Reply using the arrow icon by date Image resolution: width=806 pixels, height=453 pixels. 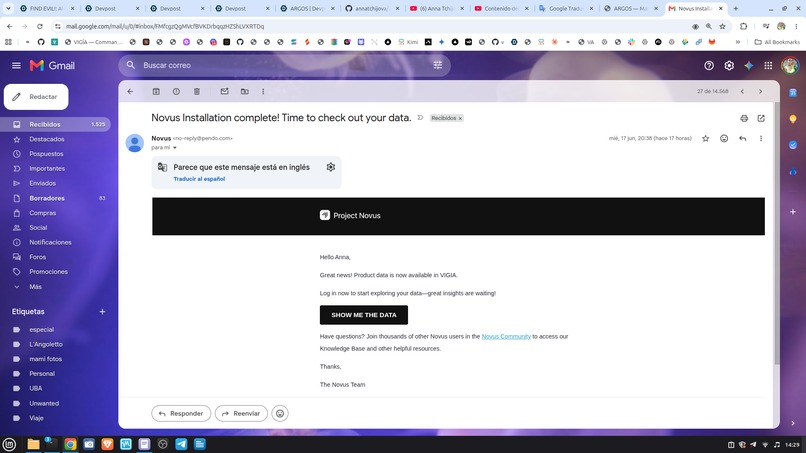pos(743,138)
